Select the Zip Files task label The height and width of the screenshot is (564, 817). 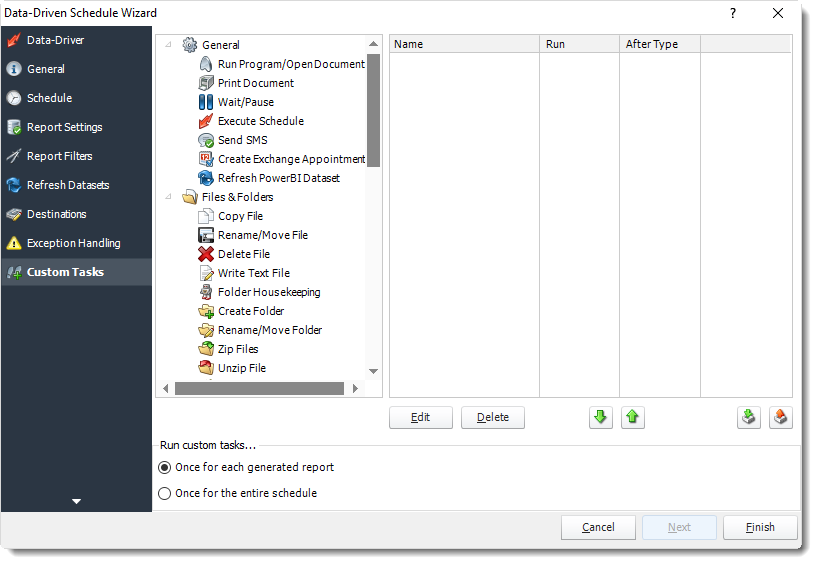[238, 349]
